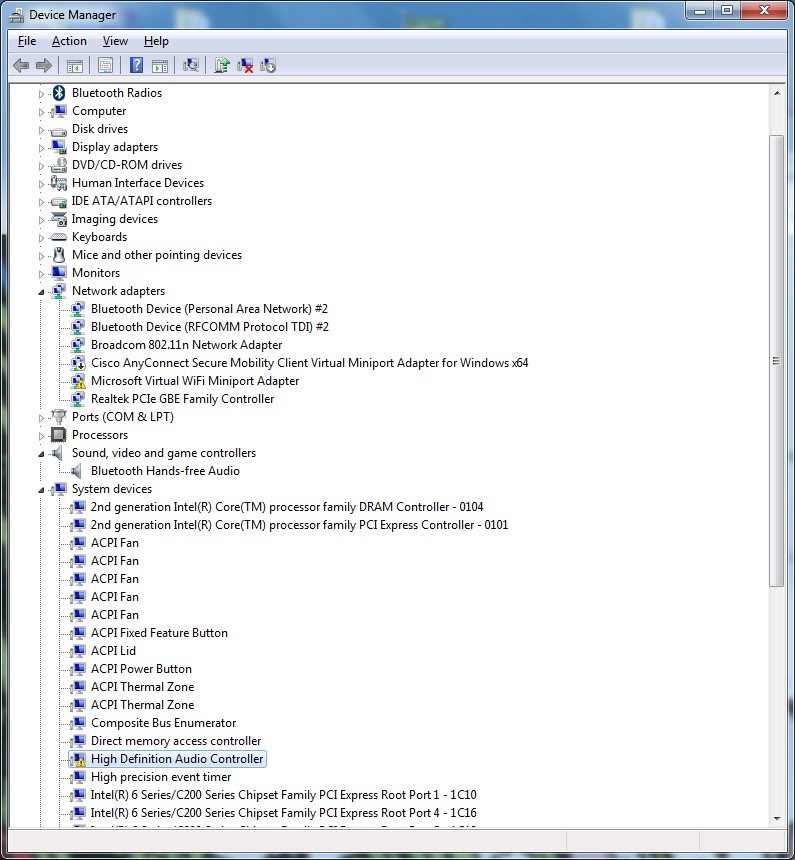
Task: Click the speaker icon beside Bluetooth Hands-free Audio
Action: tap(77, 471)
